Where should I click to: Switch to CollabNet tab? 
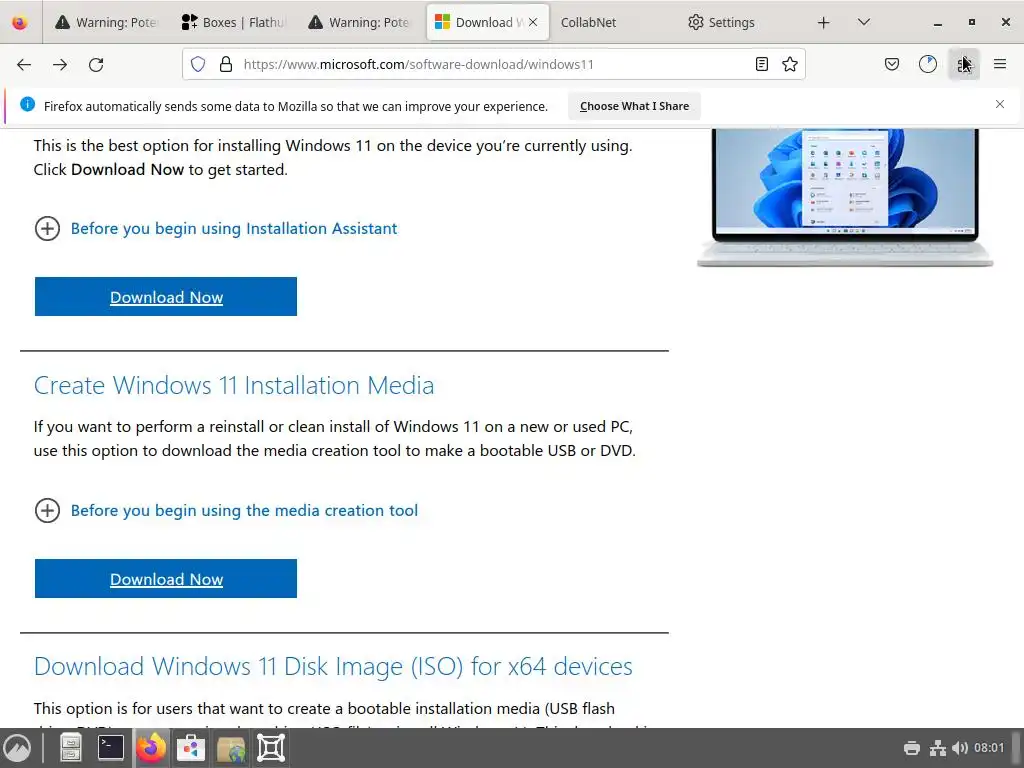point(613,22)
